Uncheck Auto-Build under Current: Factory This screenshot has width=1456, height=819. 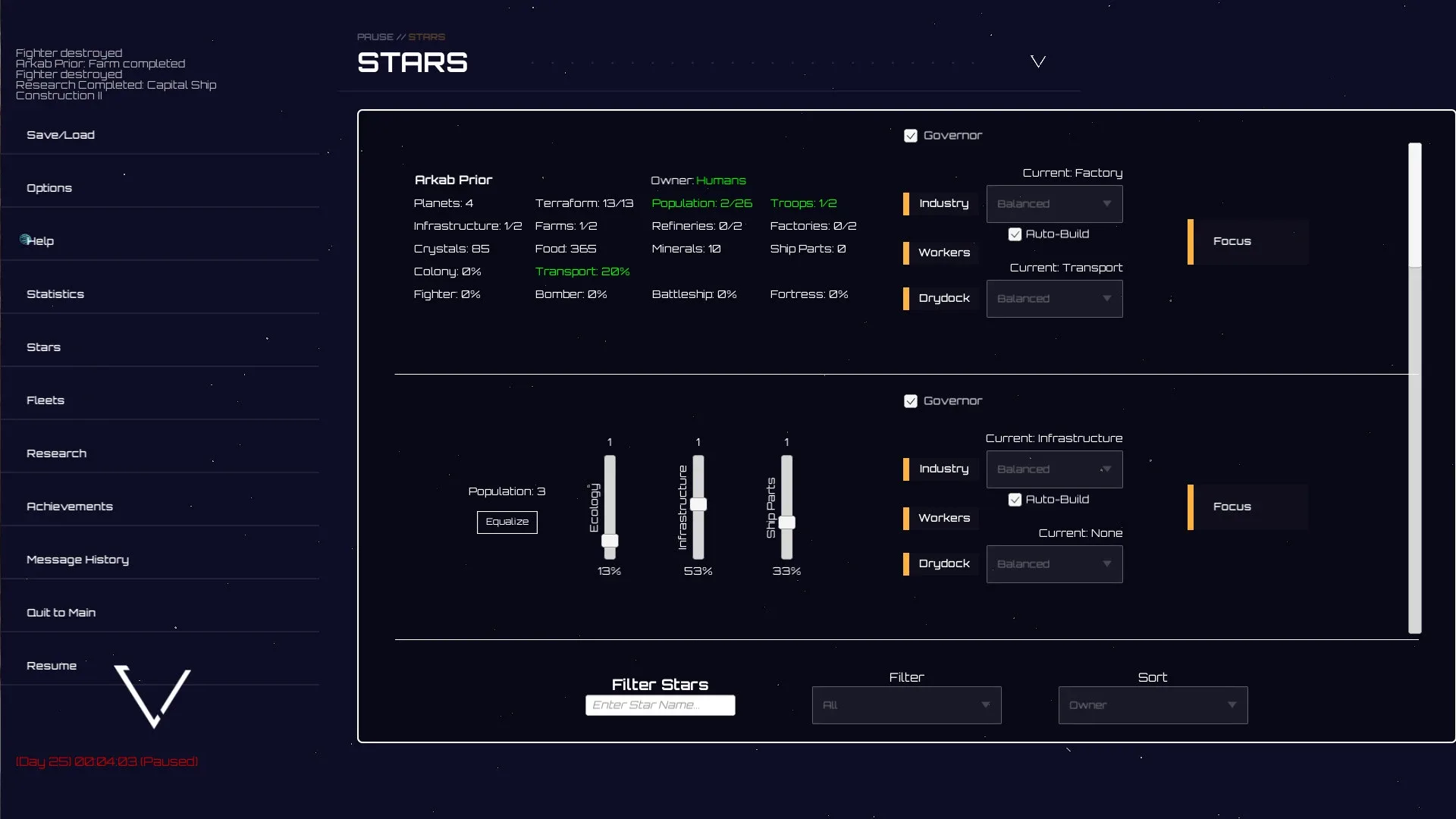click(1015, 234)
